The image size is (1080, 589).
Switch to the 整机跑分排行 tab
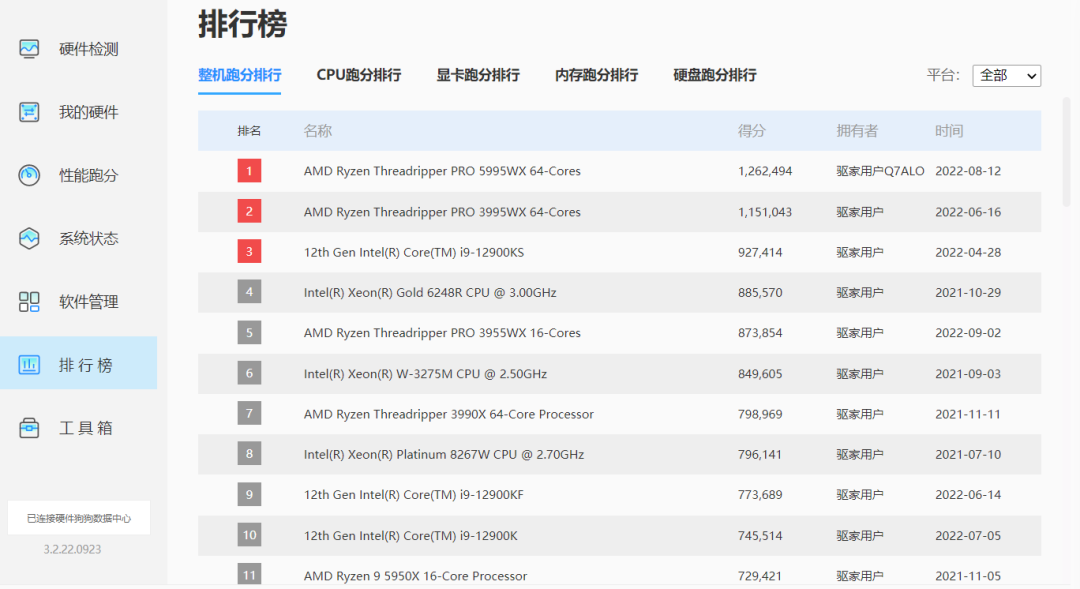[x=240, y=75]
